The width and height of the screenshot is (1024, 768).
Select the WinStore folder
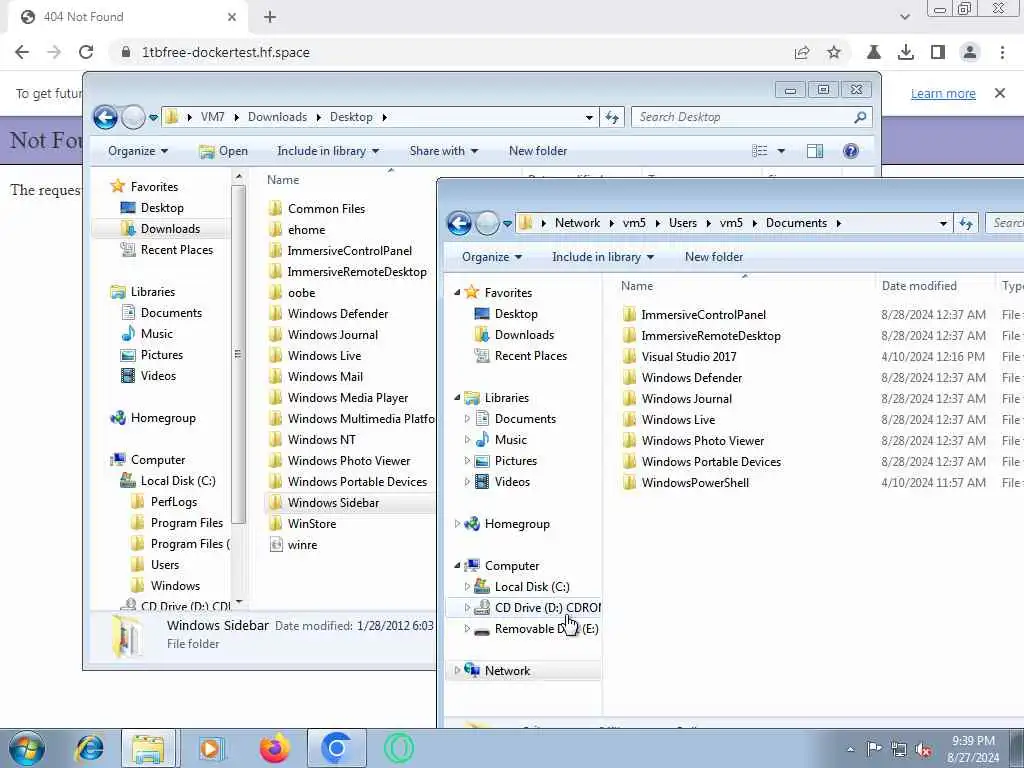303,523
